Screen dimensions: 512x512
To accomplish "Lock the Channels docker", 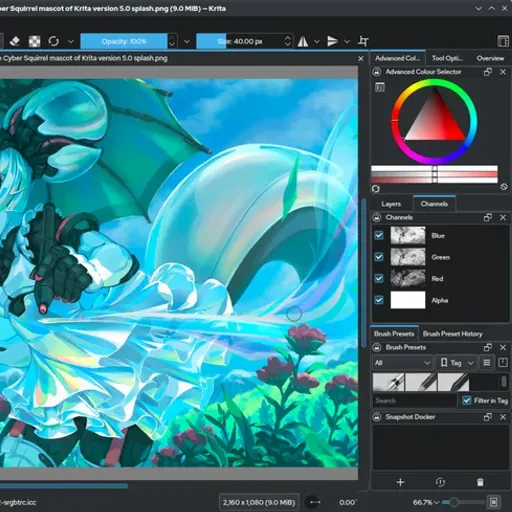I will (x=377, y=217).
